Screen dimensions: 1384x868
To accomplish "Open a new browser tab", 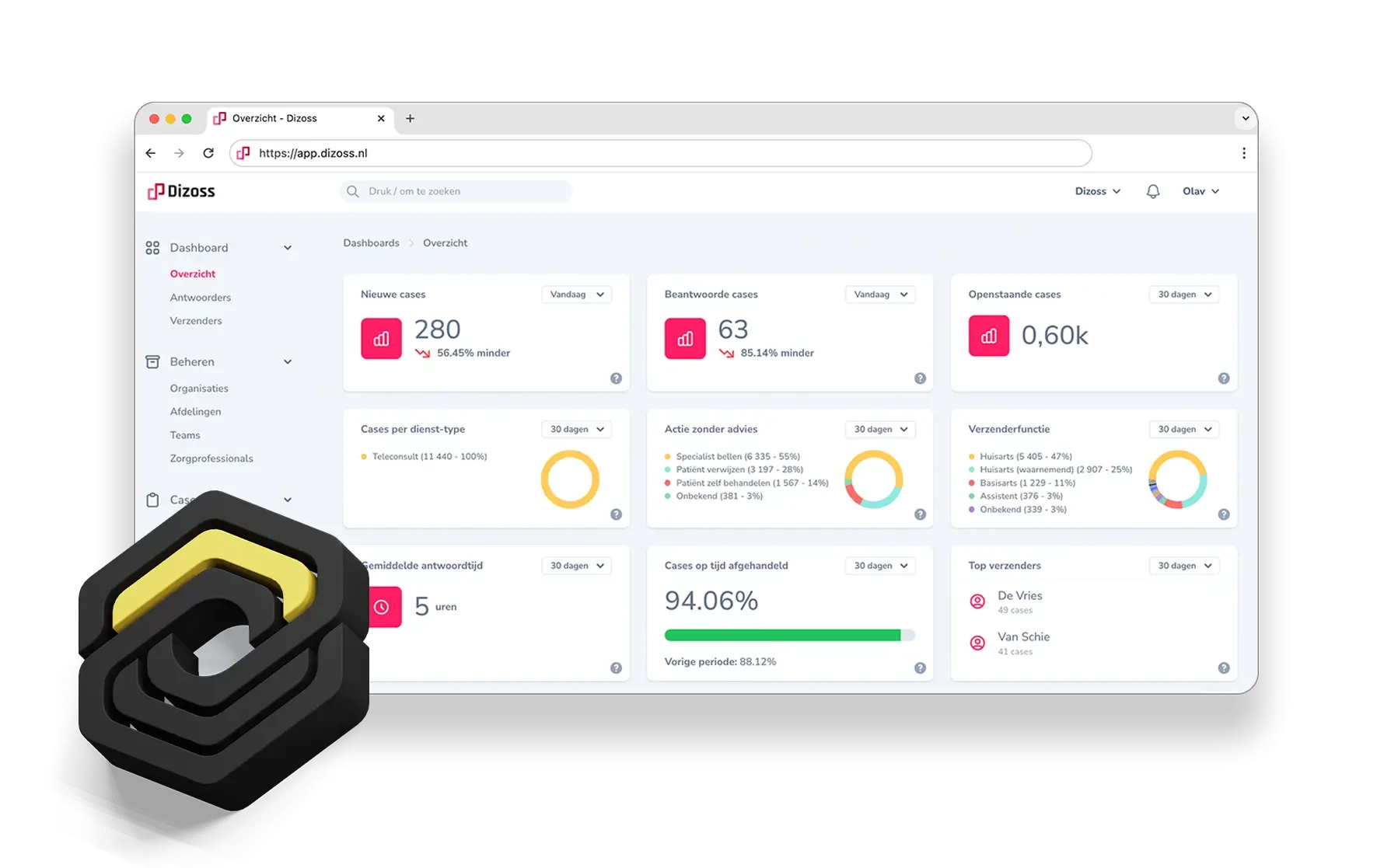I will coord(410,118).
